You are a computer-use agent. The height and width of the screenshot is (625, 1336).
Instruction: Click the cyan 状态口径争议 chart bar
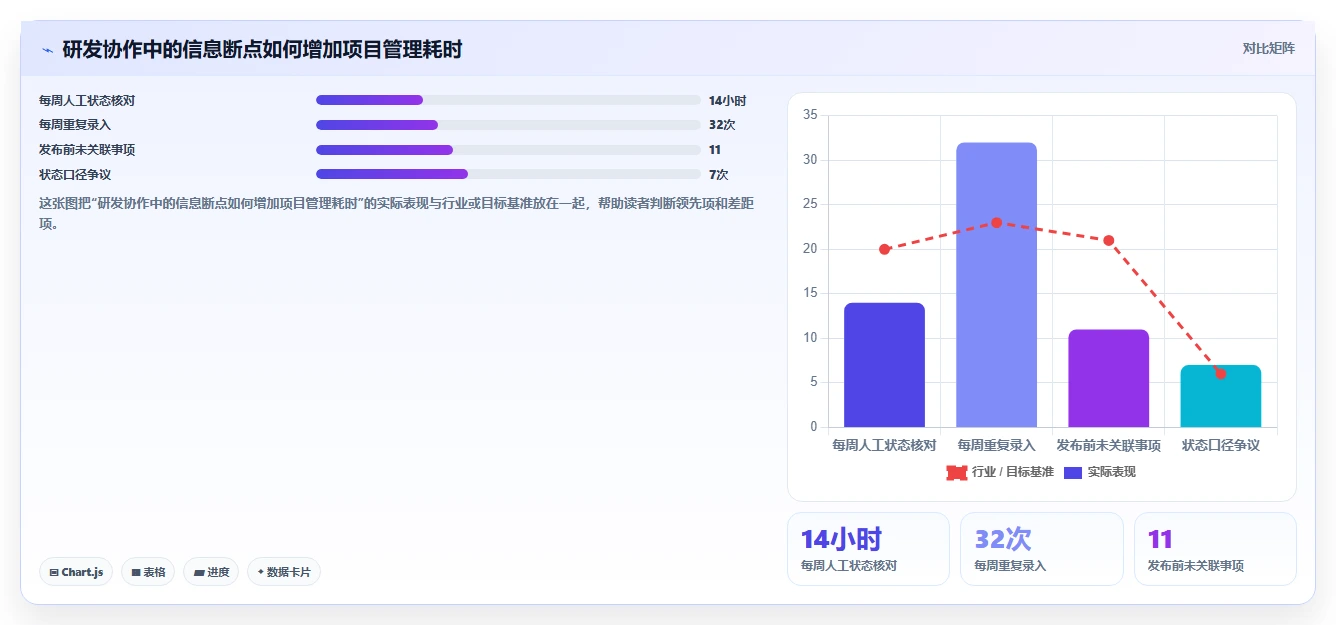[x=1220, y=396]
